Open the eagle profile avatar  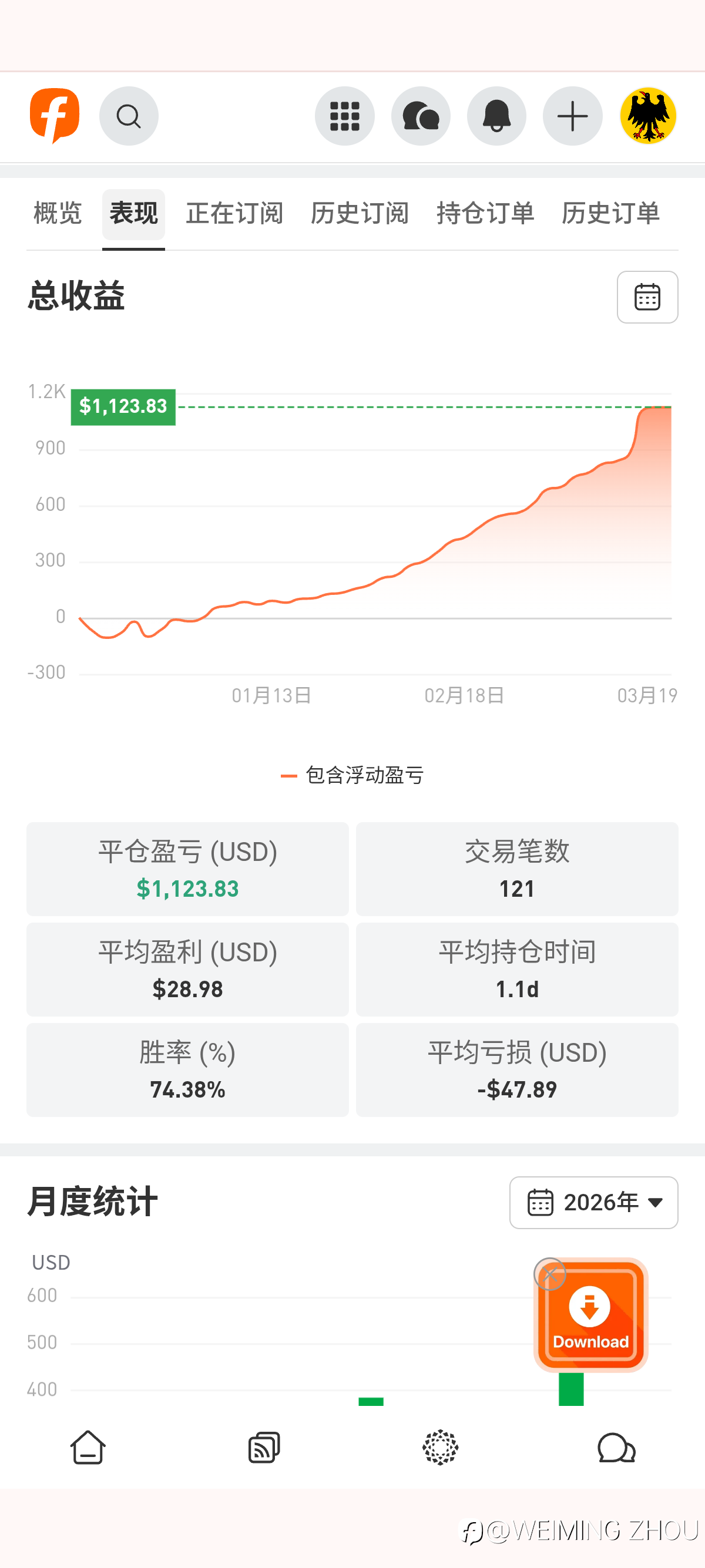click(x=648, y=116)
